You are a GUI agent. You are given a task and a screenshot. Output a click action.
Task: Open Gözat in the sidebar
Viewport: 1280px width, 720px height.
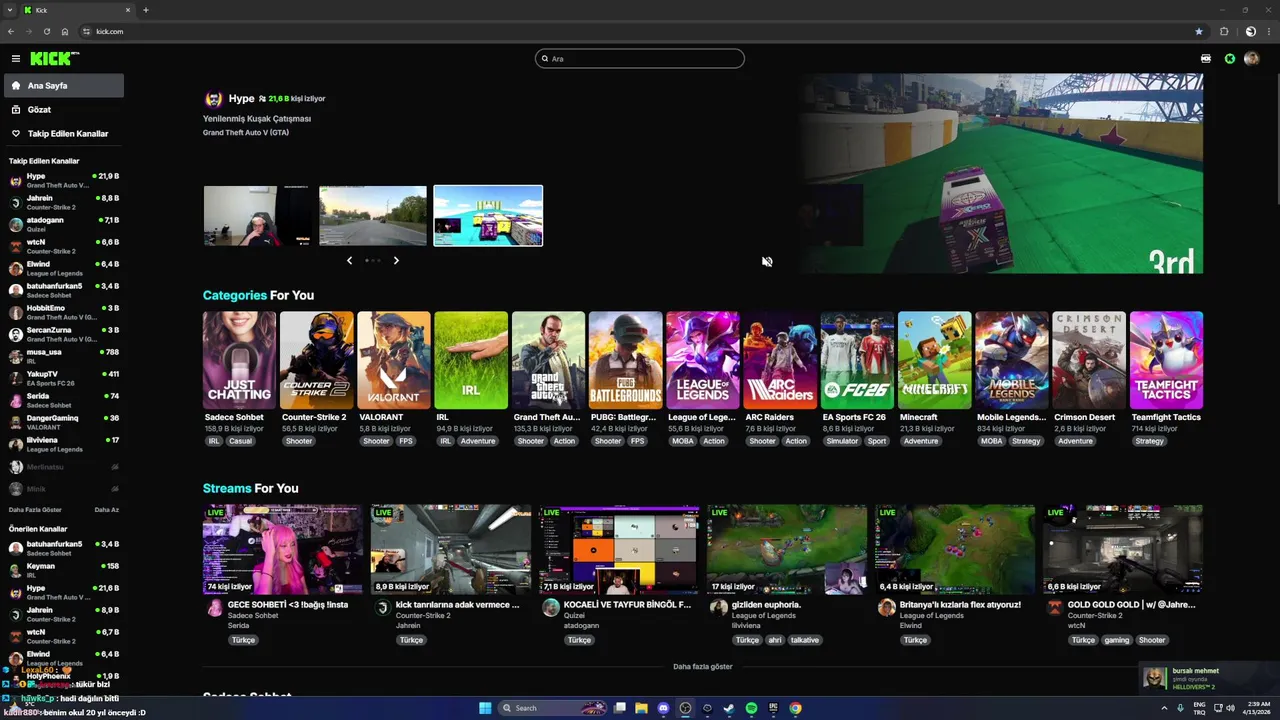[x=64, y=110]
